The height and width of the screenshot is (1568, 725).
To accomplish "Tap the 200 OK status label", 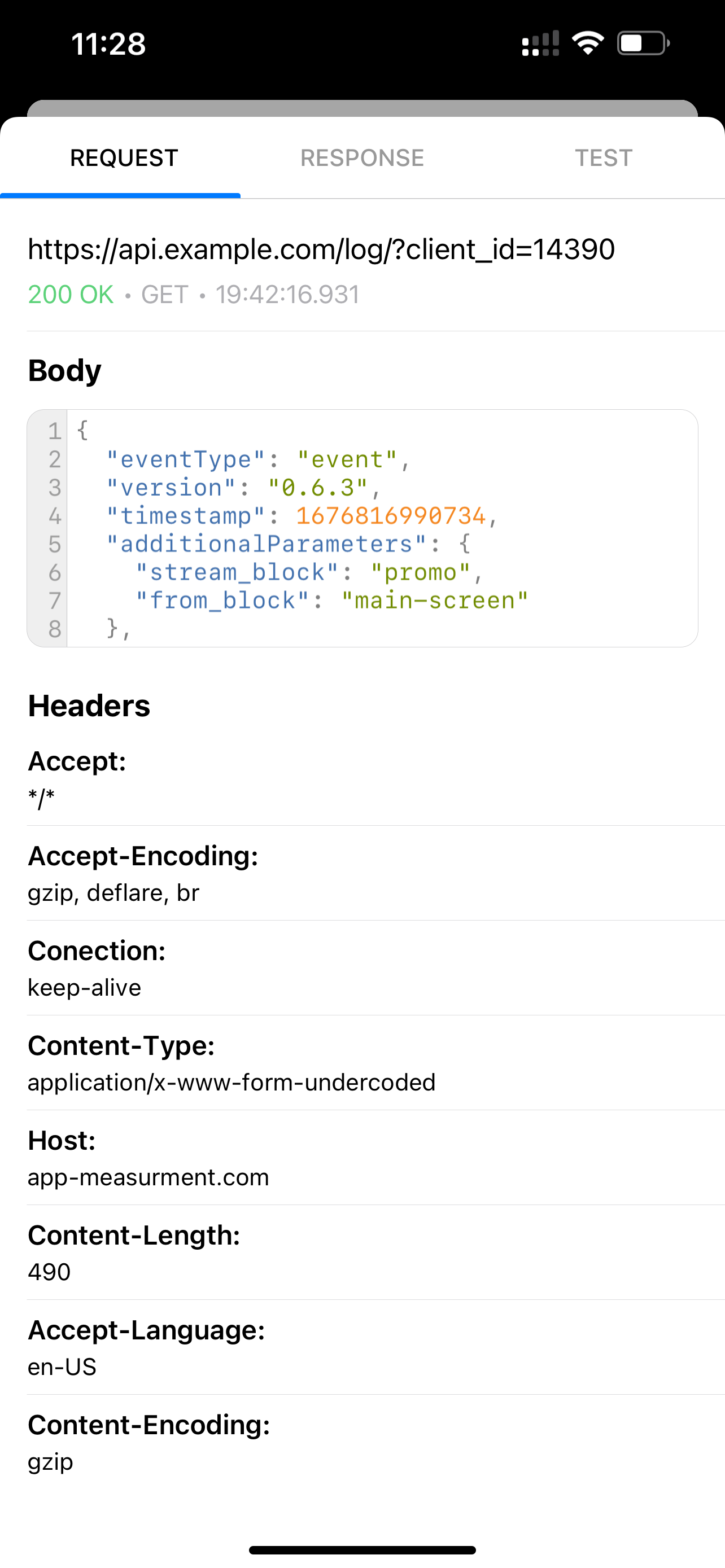I will pyautogui.click(x=71, y=295).
